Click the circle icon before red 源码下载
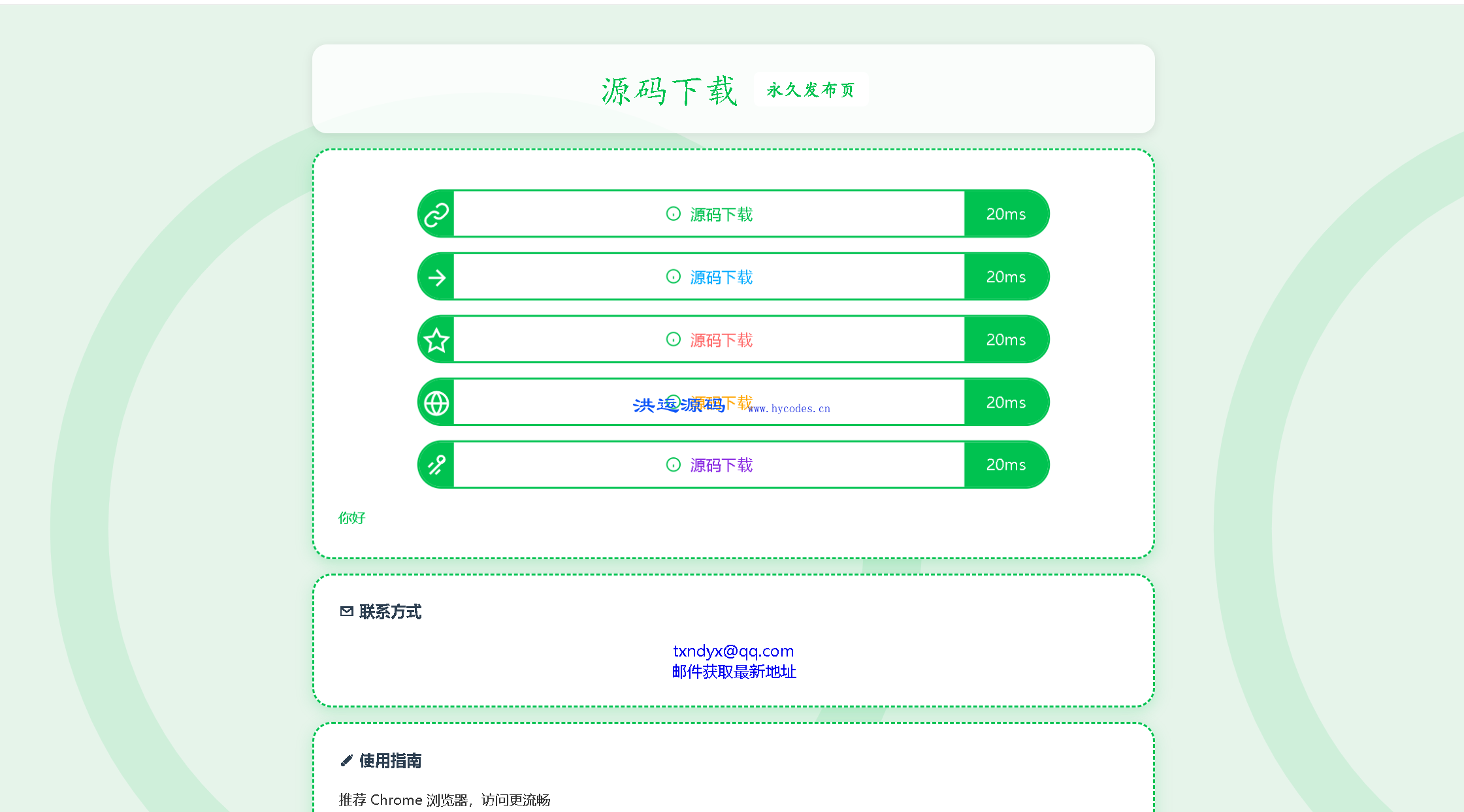Viewport: 1464px width, 812px height. (x=674, y=339)
